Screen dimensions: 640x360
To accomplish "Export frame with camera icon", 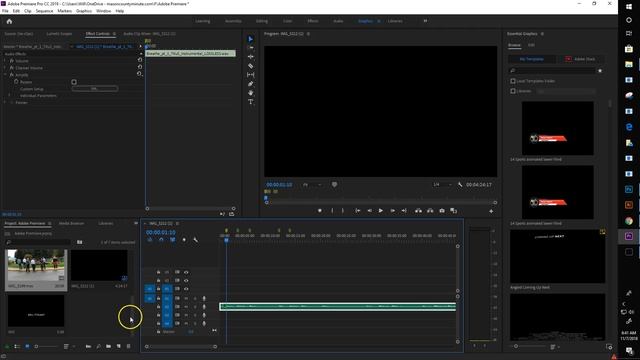I will [442, 211].
